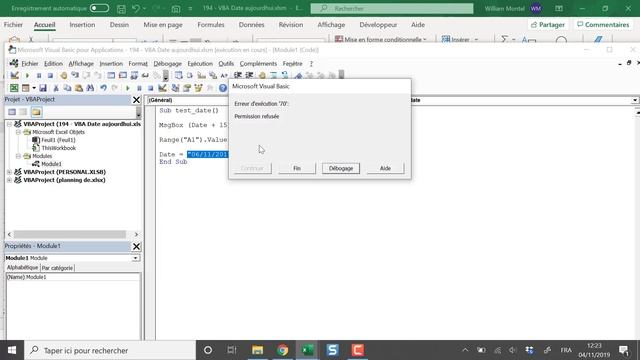Open Excel's Formules ribbon tab
The height and width of the screenshot is (360, 640).
[211, 25]
